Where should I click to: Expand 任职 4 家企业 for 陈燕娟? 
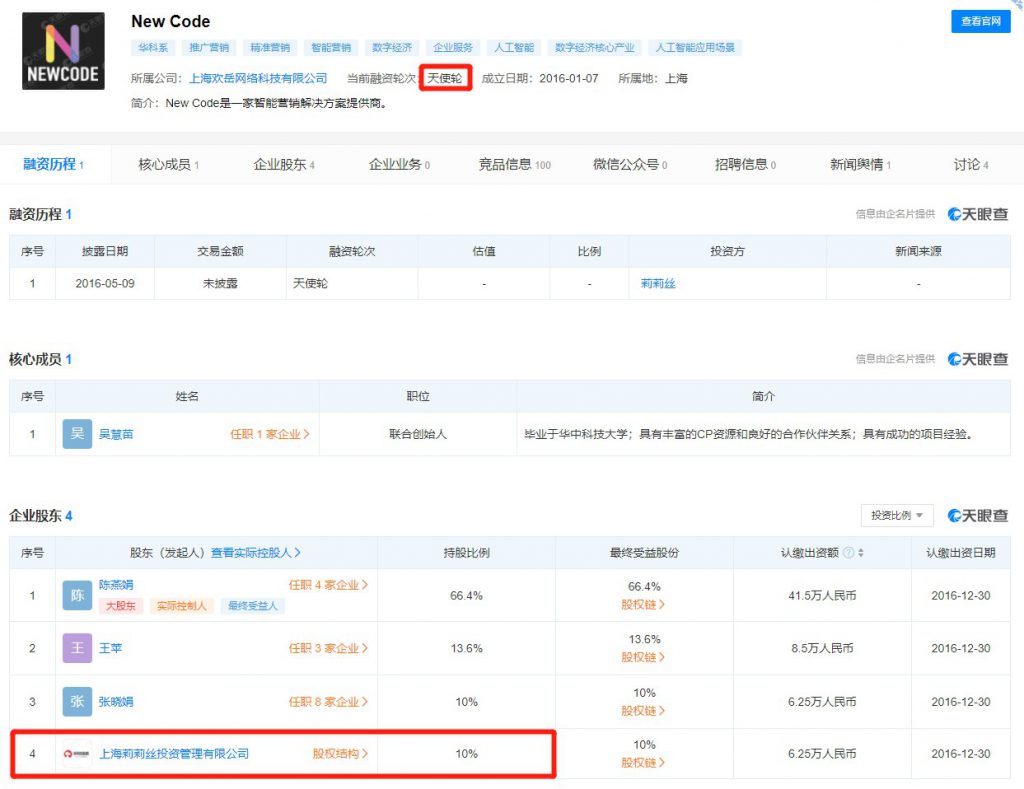tap(328, 585)
